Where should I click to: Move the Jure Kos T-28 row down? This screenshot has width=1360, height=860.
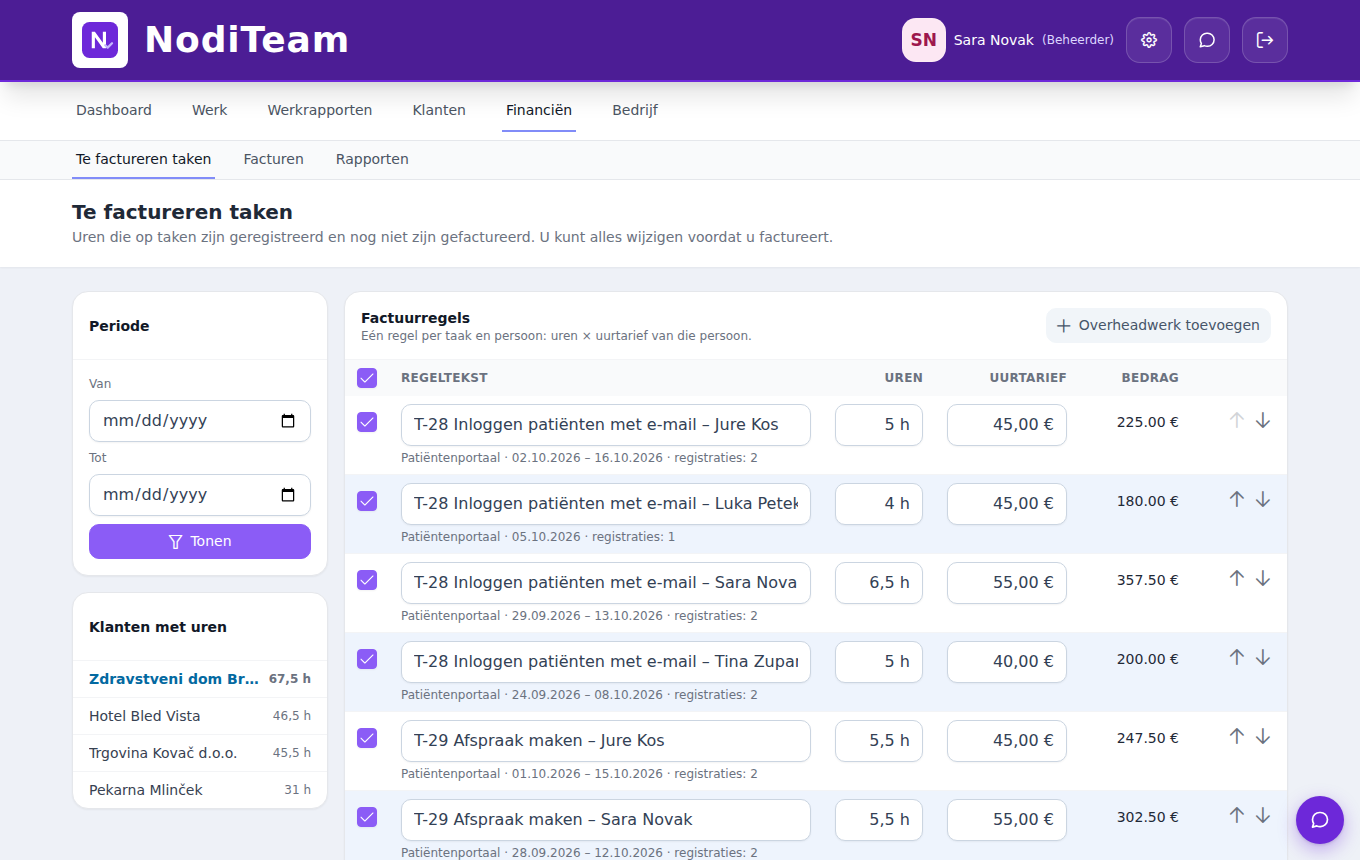coord(1263,421)
